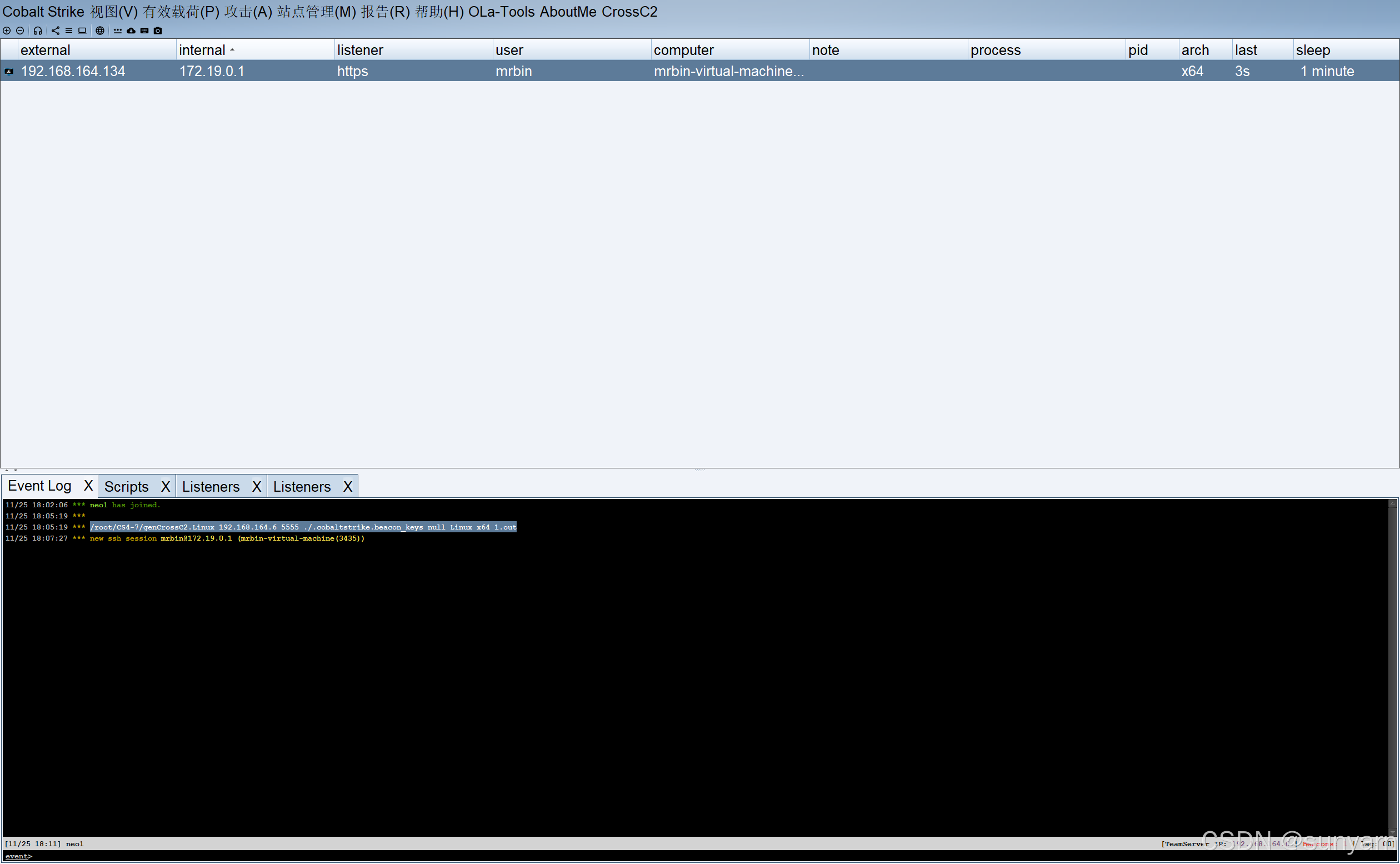Close the Event Log tab
Image resolution: width=1400 pixels, height=864 pixels.
88,486
